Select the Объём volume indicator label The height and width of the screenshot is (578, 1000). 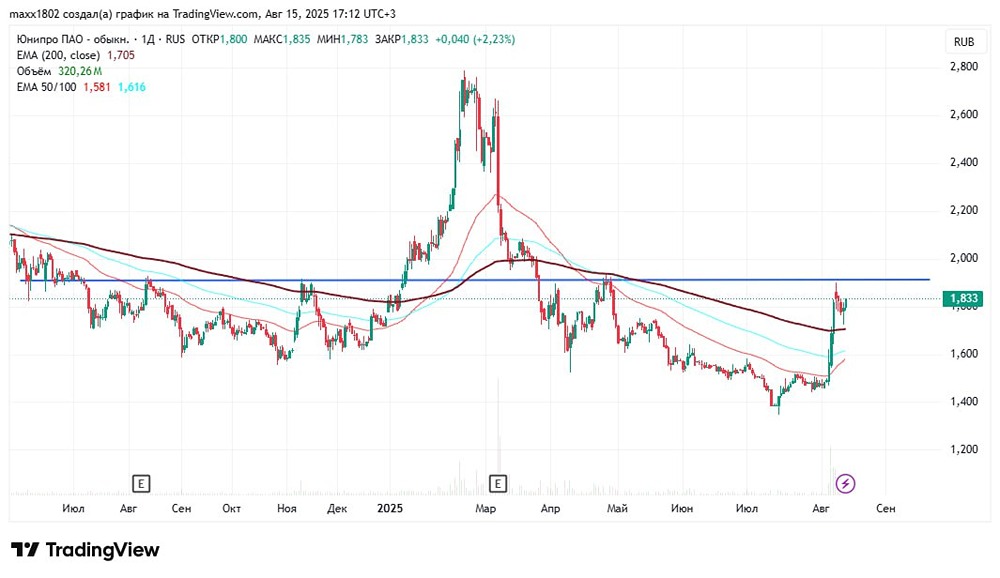tap(34, 71)
